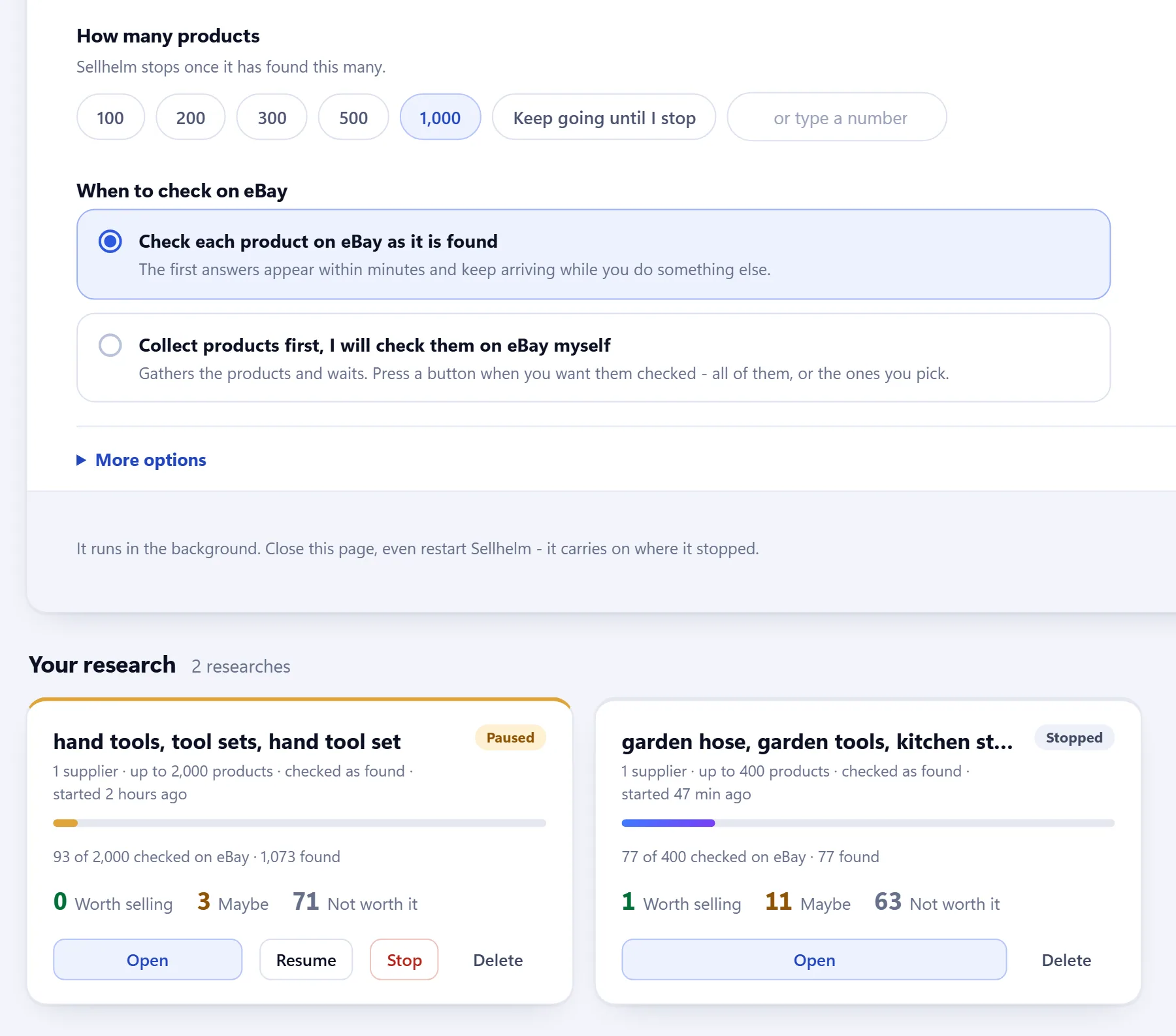
Task: Delete the hand tools research
Action: [x=498, y=960]
